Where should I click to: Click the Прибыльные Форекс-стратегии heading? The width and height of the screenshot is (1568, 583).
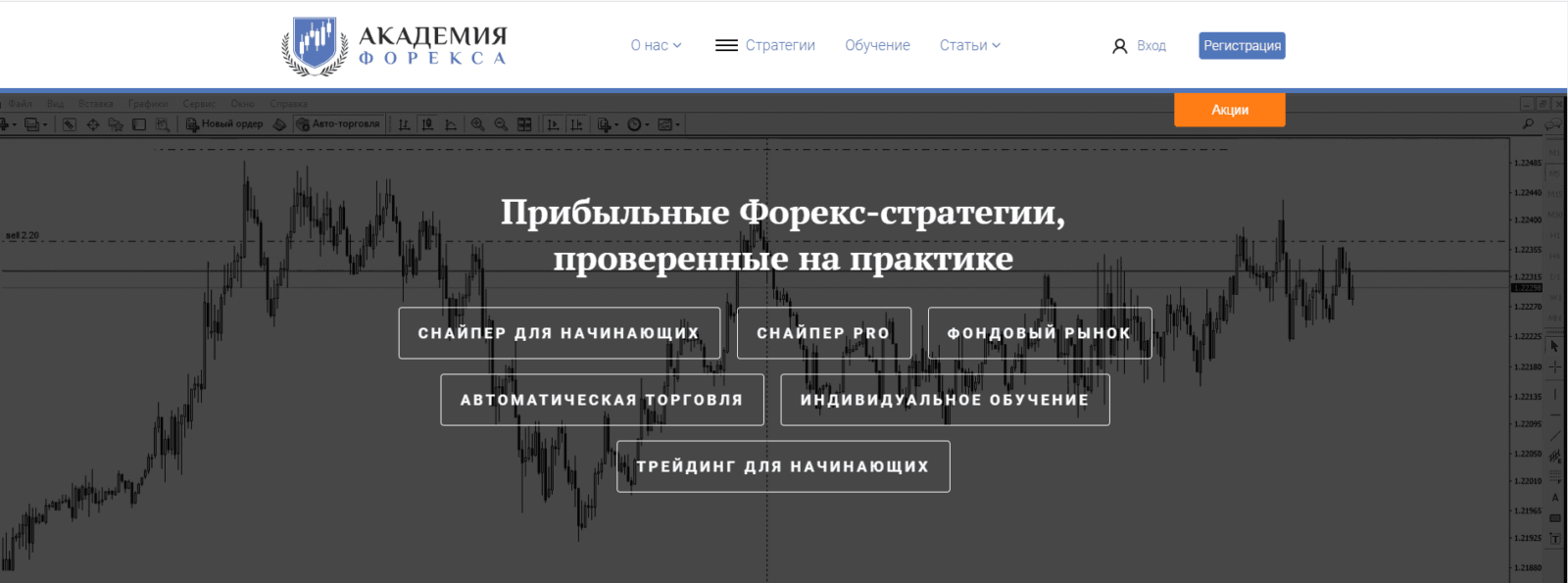783,235
